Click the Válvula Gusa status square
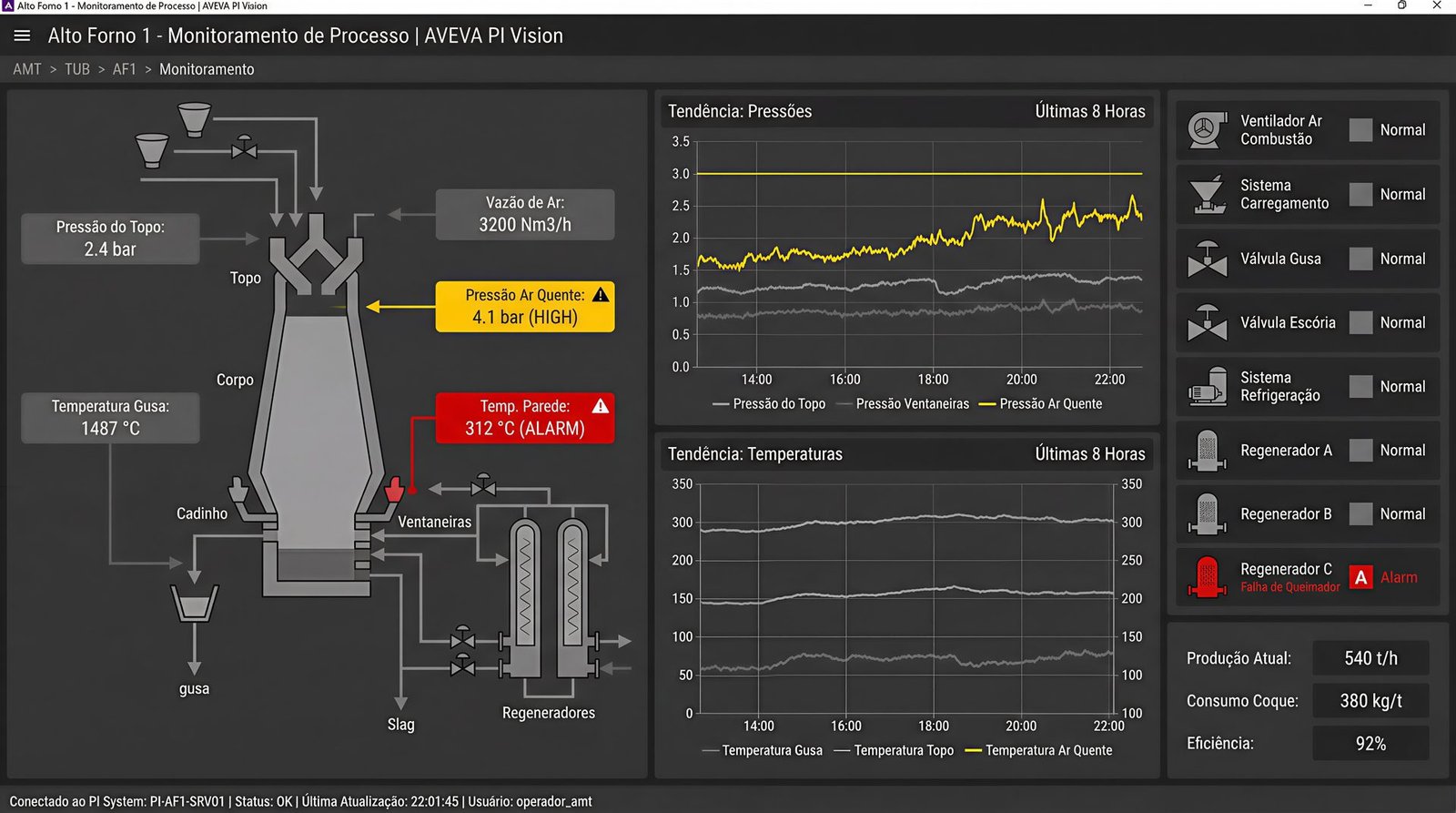The width and height of the screenshot is (1456, 813). (1360, 259)
